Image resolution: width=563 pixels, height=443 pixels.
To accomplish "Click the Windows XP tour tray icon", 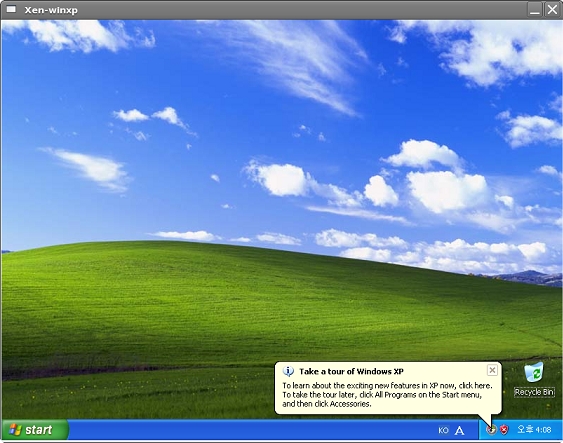I will (x=491, y=429).
